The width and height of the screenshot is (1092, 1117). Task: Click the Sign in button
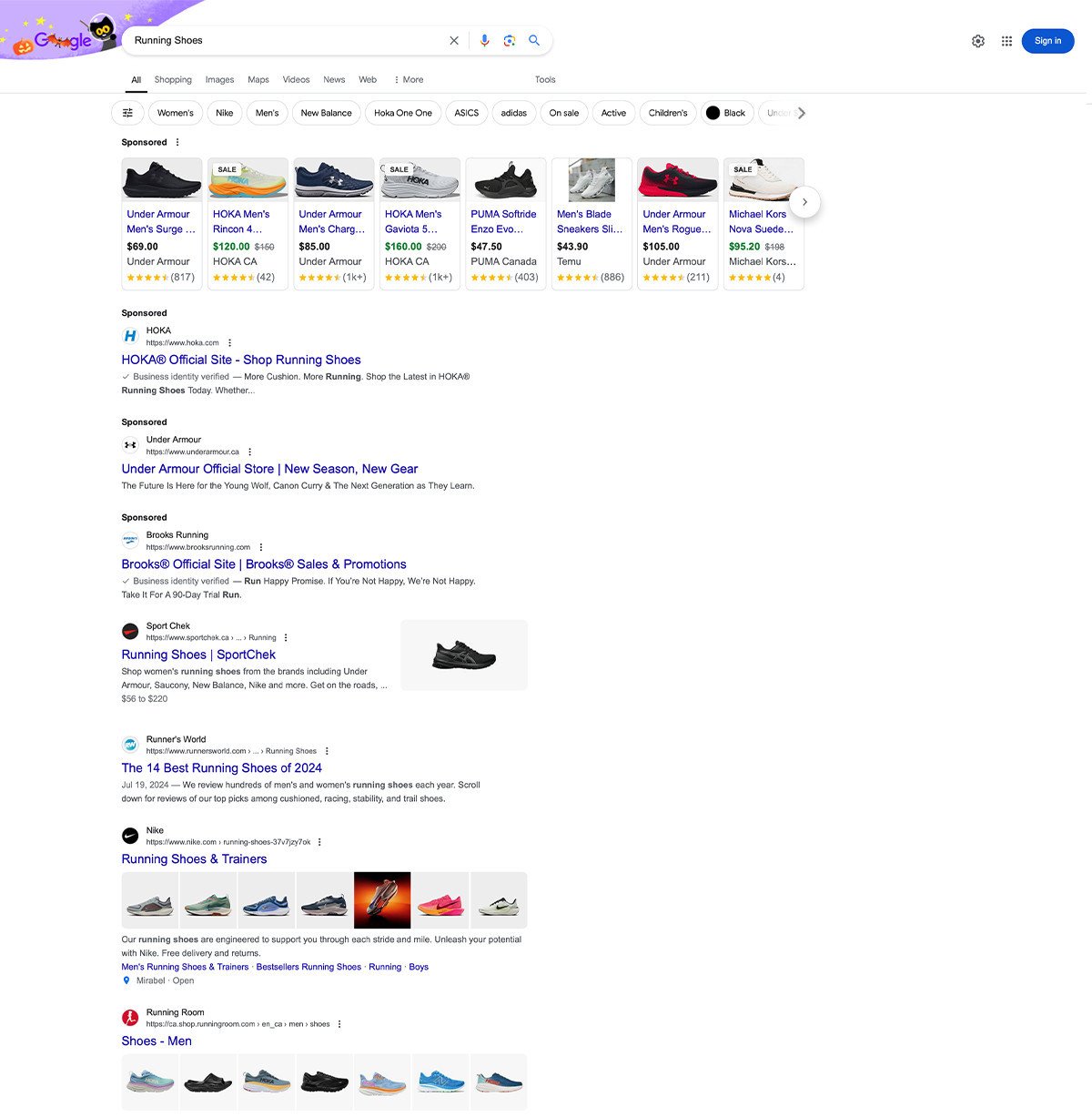[1047, 40]
